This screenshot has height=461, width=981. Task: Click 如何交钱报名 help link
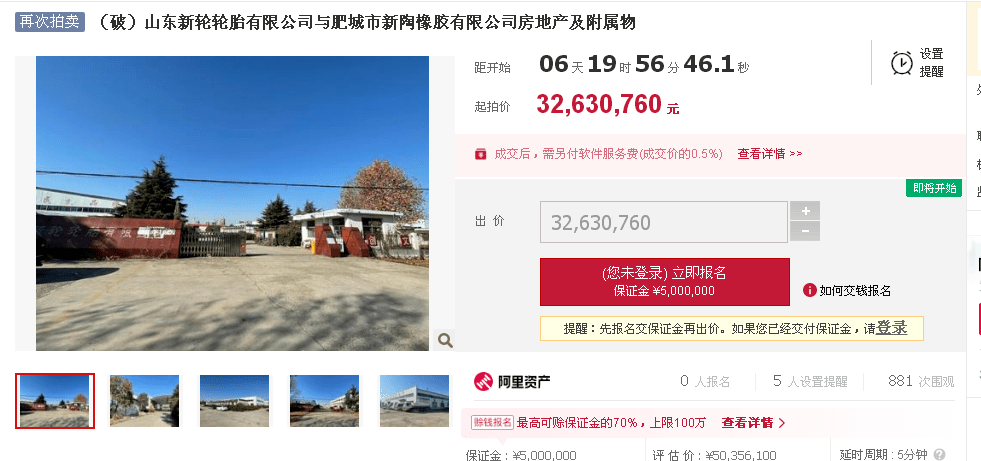click(855, 290)
